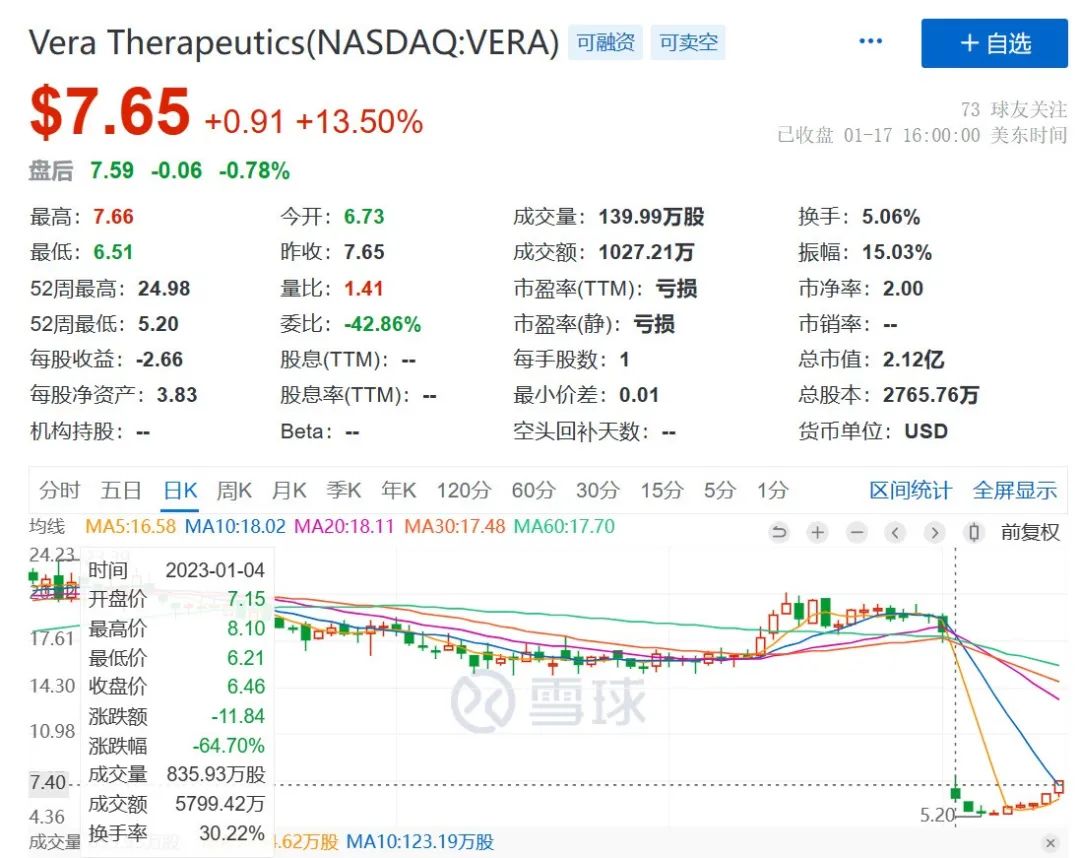Click the 货币单位 value USD
Screen dimensions: 1080x858
926,431
